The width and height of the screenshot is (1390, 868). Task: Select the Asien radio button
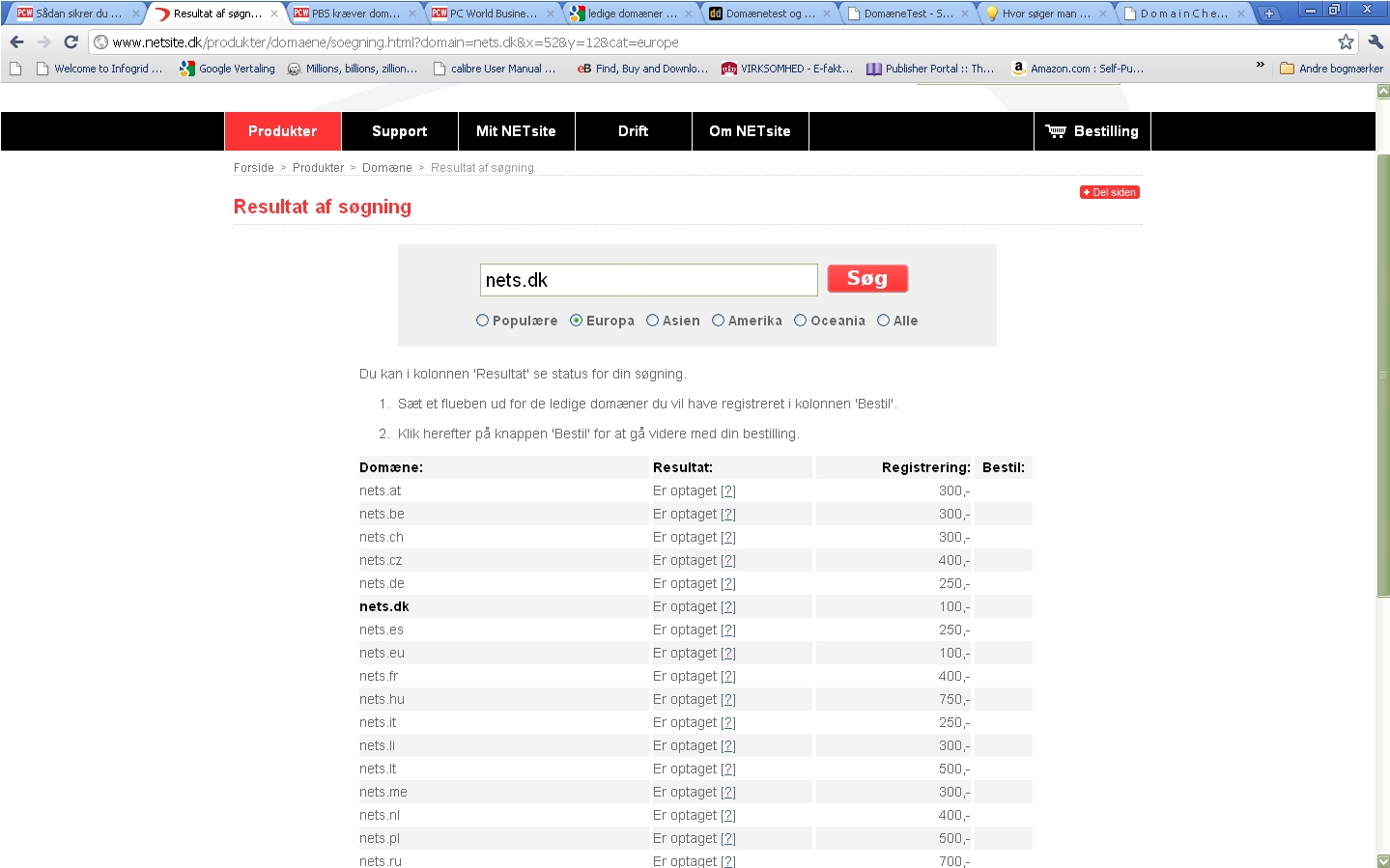652,321
